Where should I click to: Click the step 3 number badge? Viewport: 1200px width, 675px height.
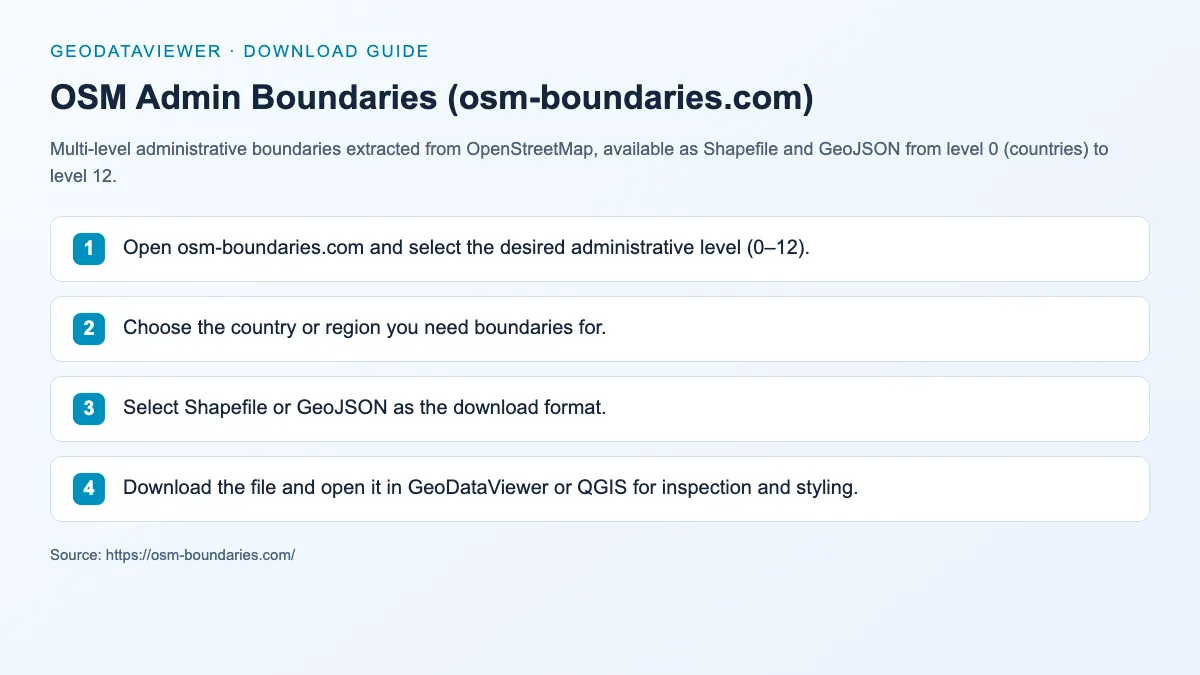89,409
